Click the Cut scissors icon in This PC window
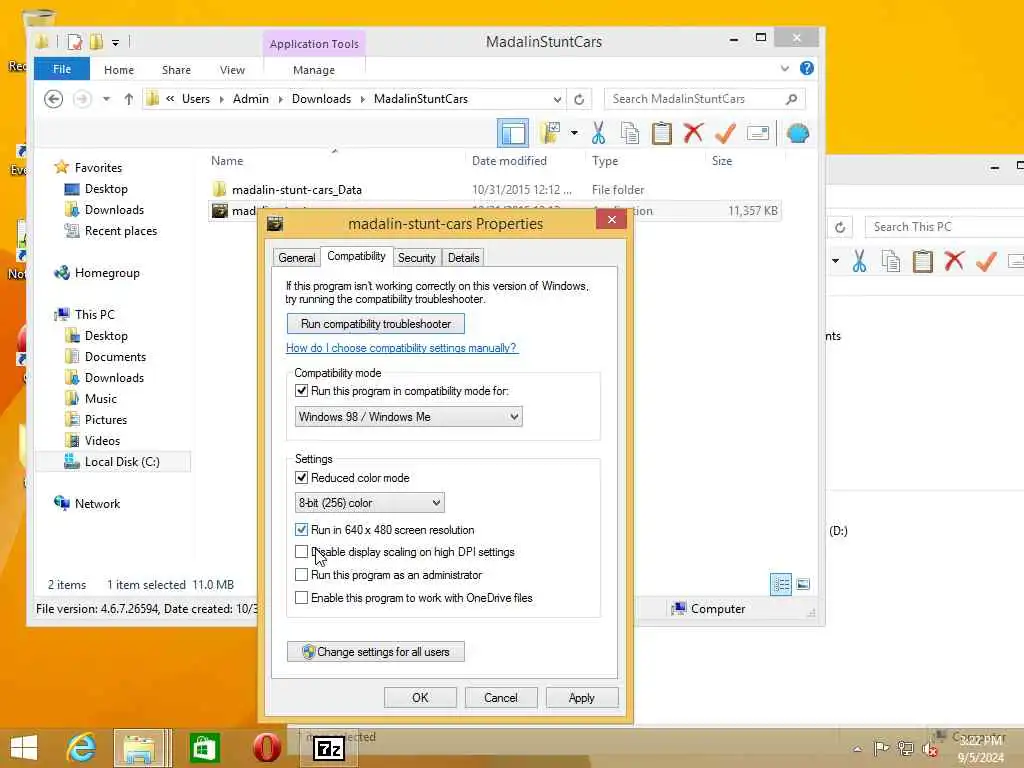The image size is (1024, 768). 859,261
